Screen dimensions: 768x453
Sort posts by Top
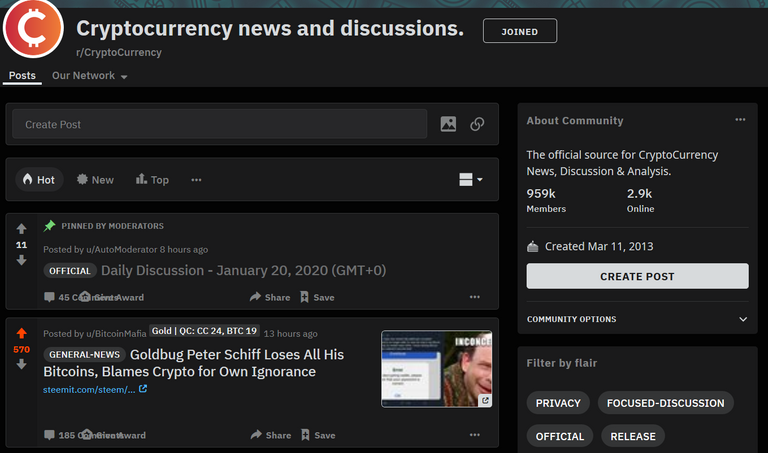(152, 180)
